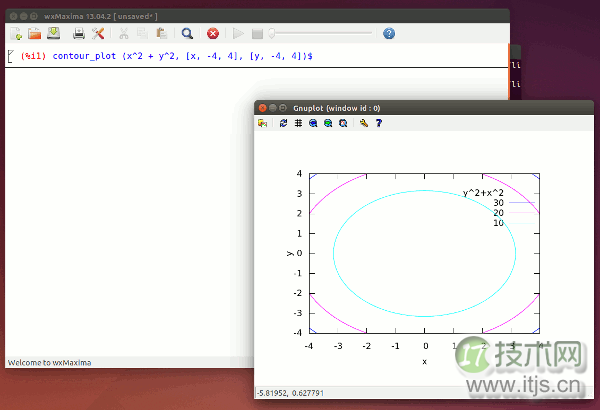Screen dimensions: 600x410
Task: Save the wxMaxima document
Action: pyautogui.click(x=54, y=33)
